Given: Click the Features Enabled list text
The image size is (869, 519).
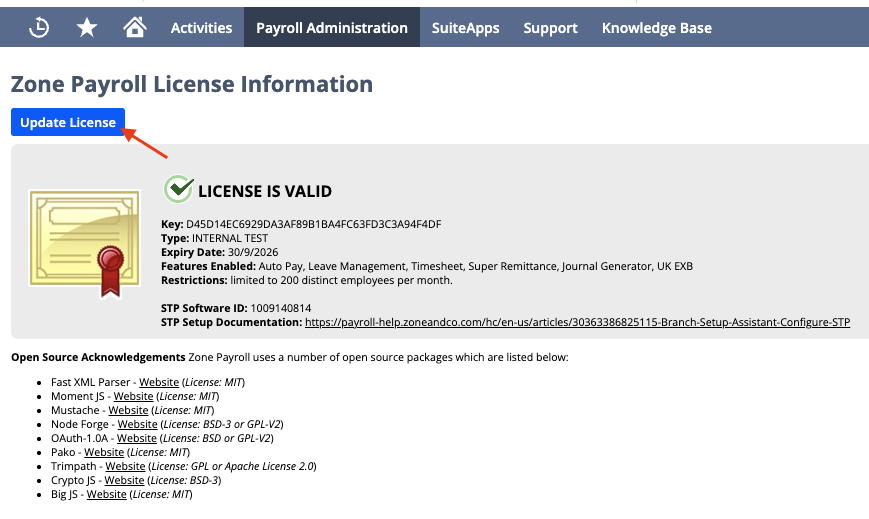Looking at the screenshot, I should coord(476,266).
